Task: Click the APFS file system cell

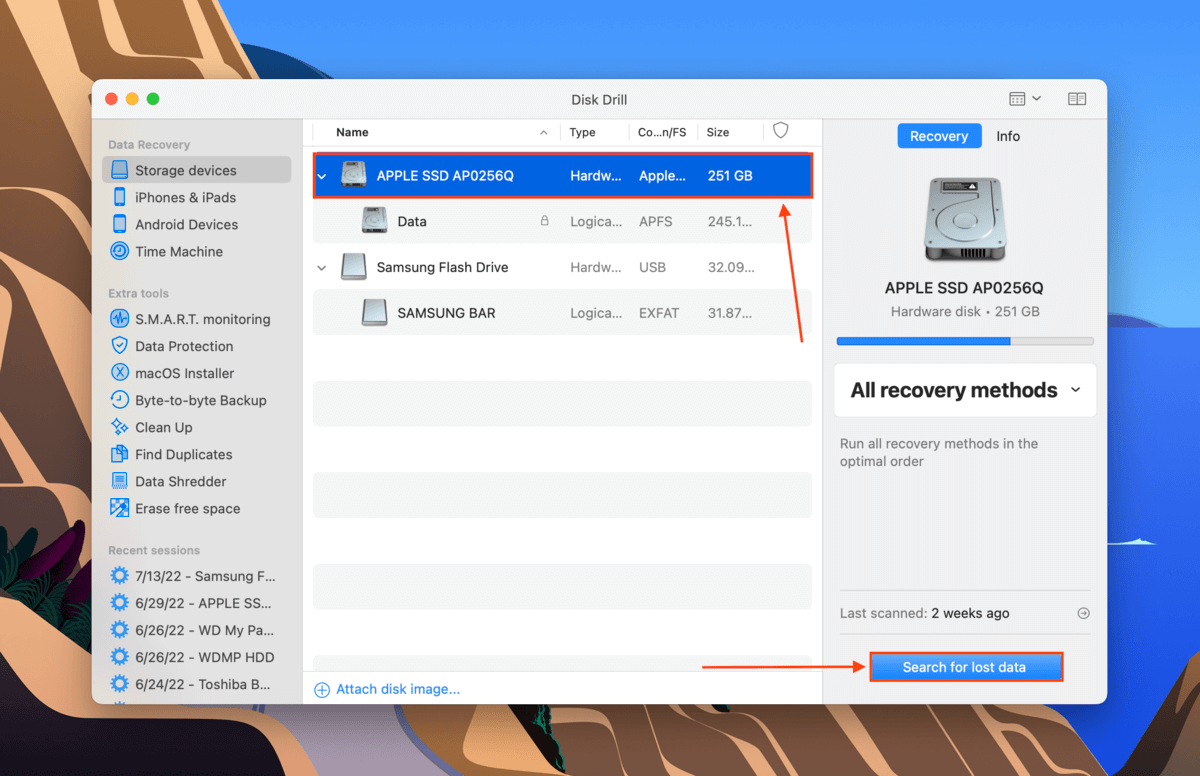Action: [656, 221]
